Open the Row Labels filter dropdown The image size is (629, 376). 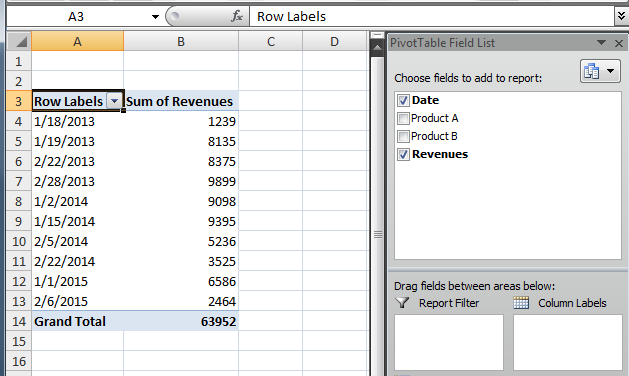coord(114,101)
